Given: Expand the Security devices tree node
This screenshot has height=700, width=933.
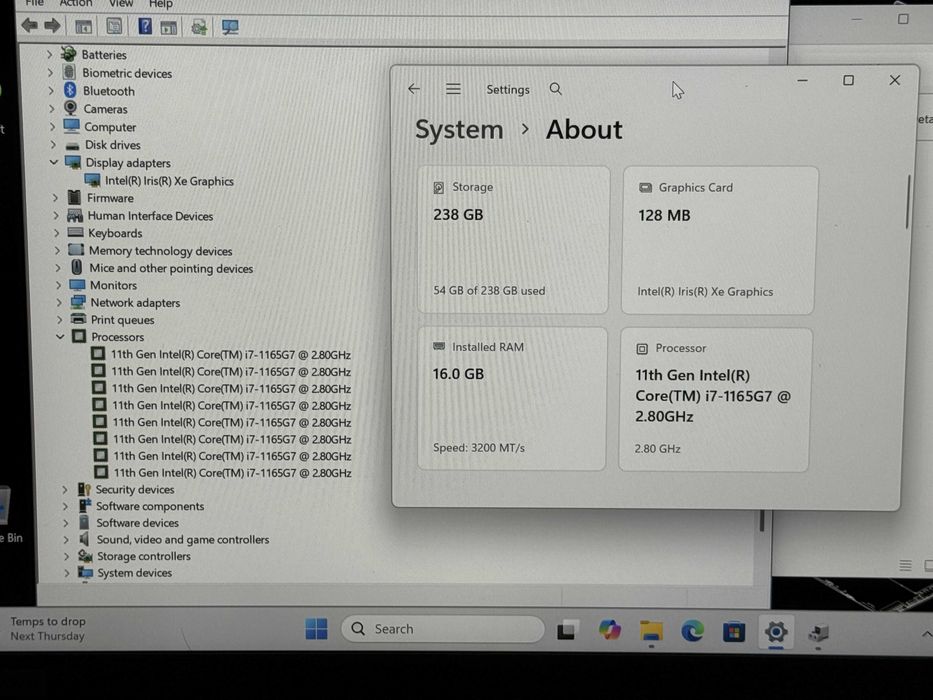Looking at the screenshot, I should pos(65,489).
